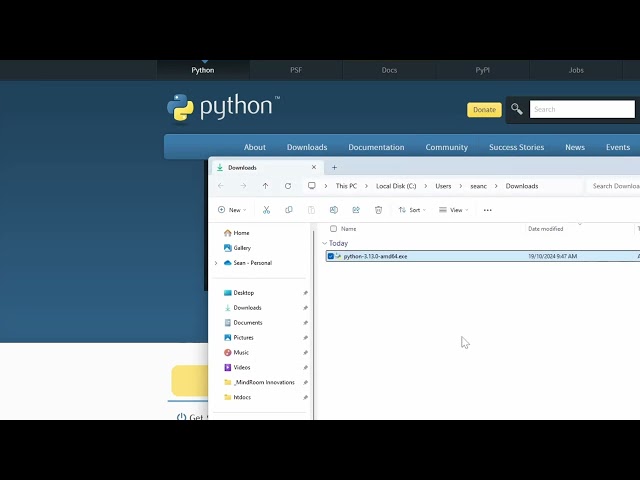Open the News menu on python.org
The image size is (640, 480).
click(x=575, y=147)
